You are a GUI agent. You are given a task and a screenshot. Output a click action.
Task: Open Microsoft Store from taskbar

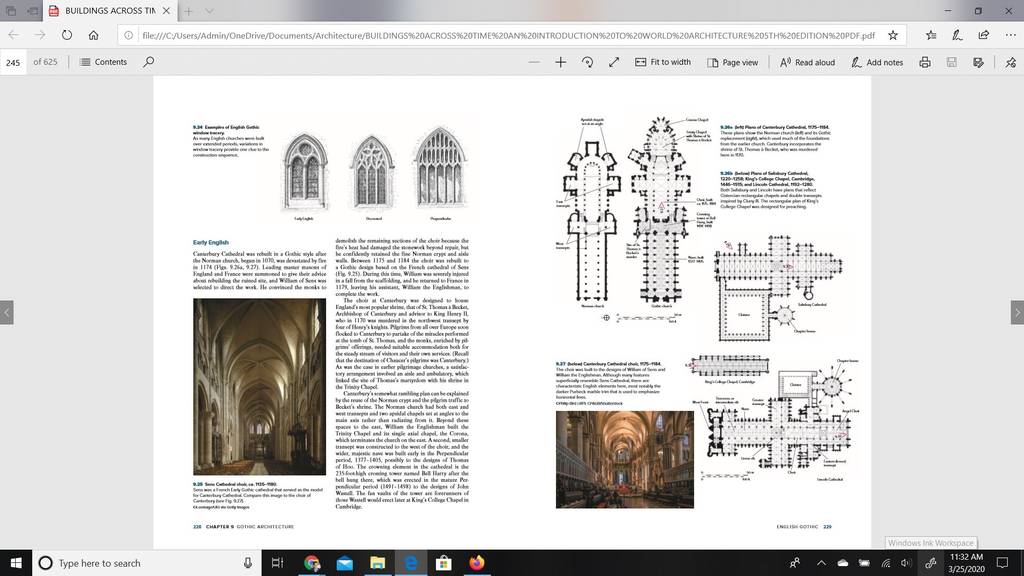(x=443, y=563)
